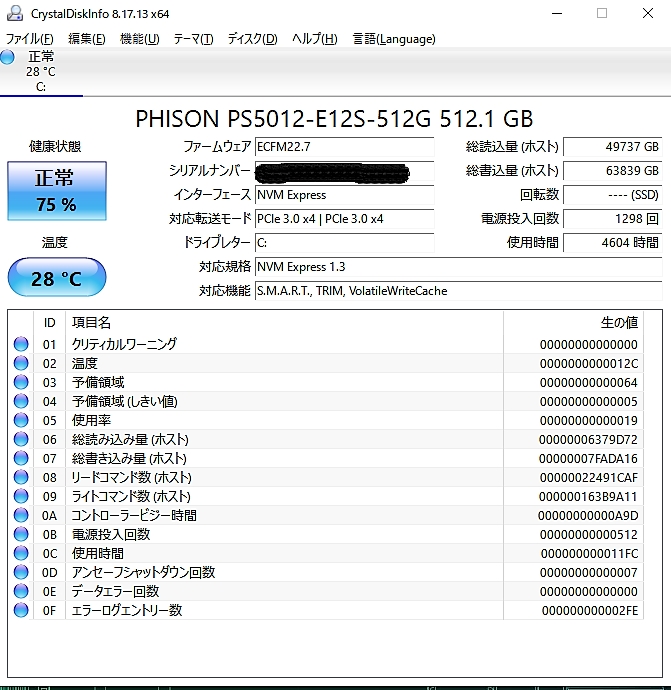This screenshot has height=690, width=671.
Task: Click the ID column header
Action: tap(49, 323)
